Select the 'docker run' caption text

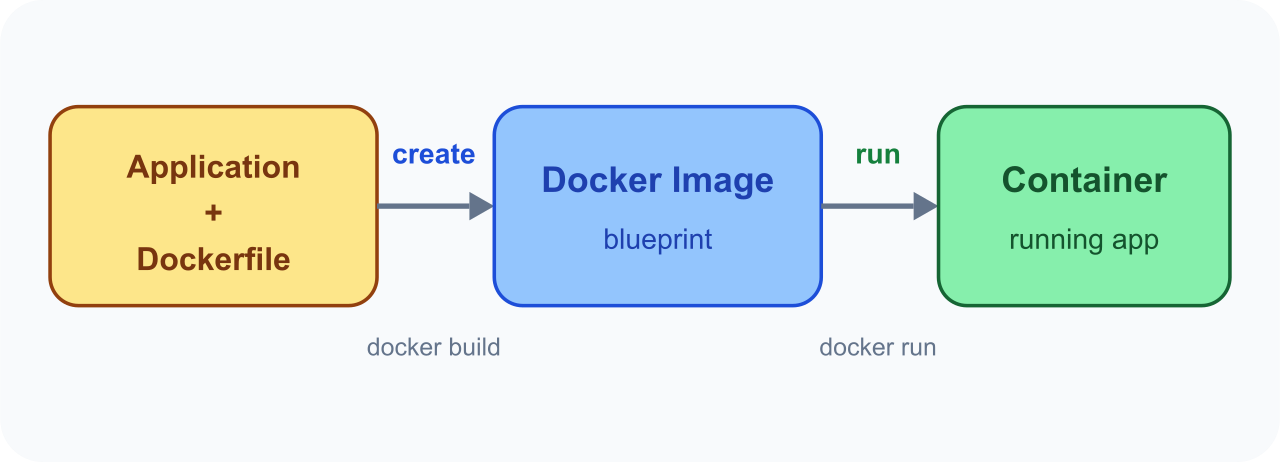(x=878, y=348)
